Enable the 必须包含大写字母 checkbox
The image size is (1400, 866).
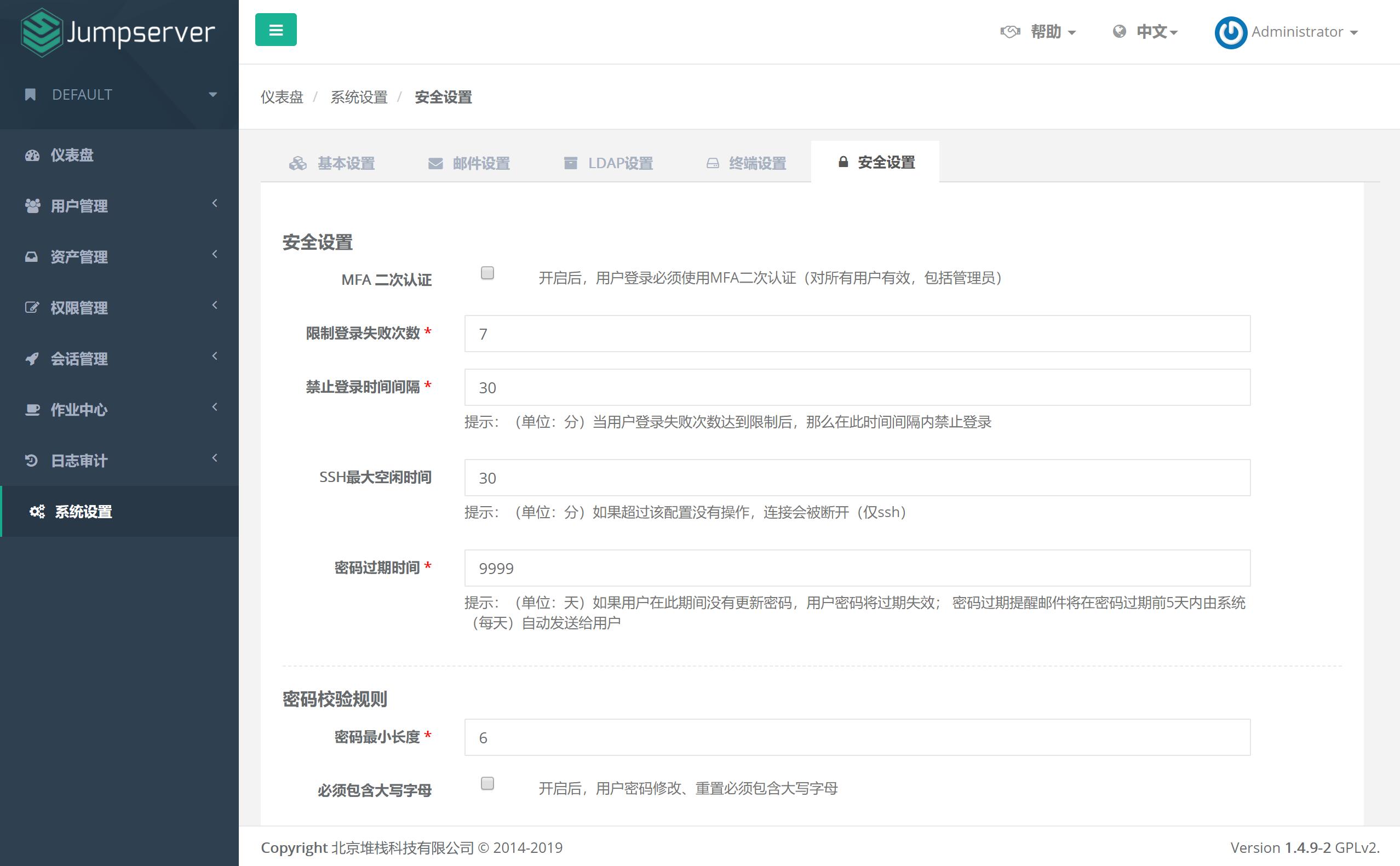(487, 783)
